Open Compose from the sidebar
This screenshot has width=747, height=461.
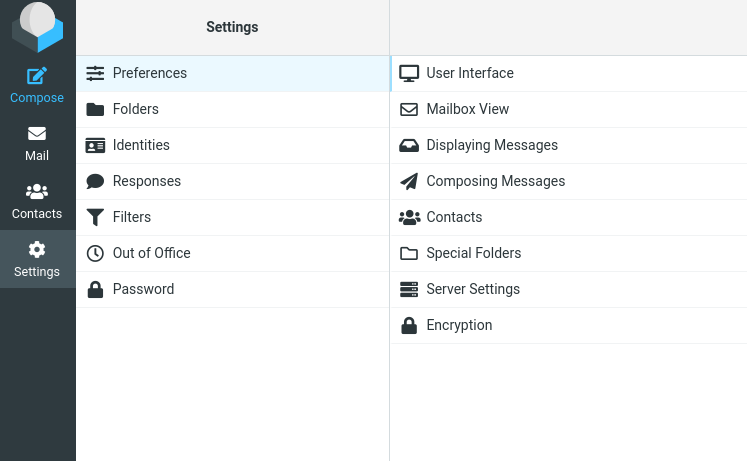tap(37, 85)
